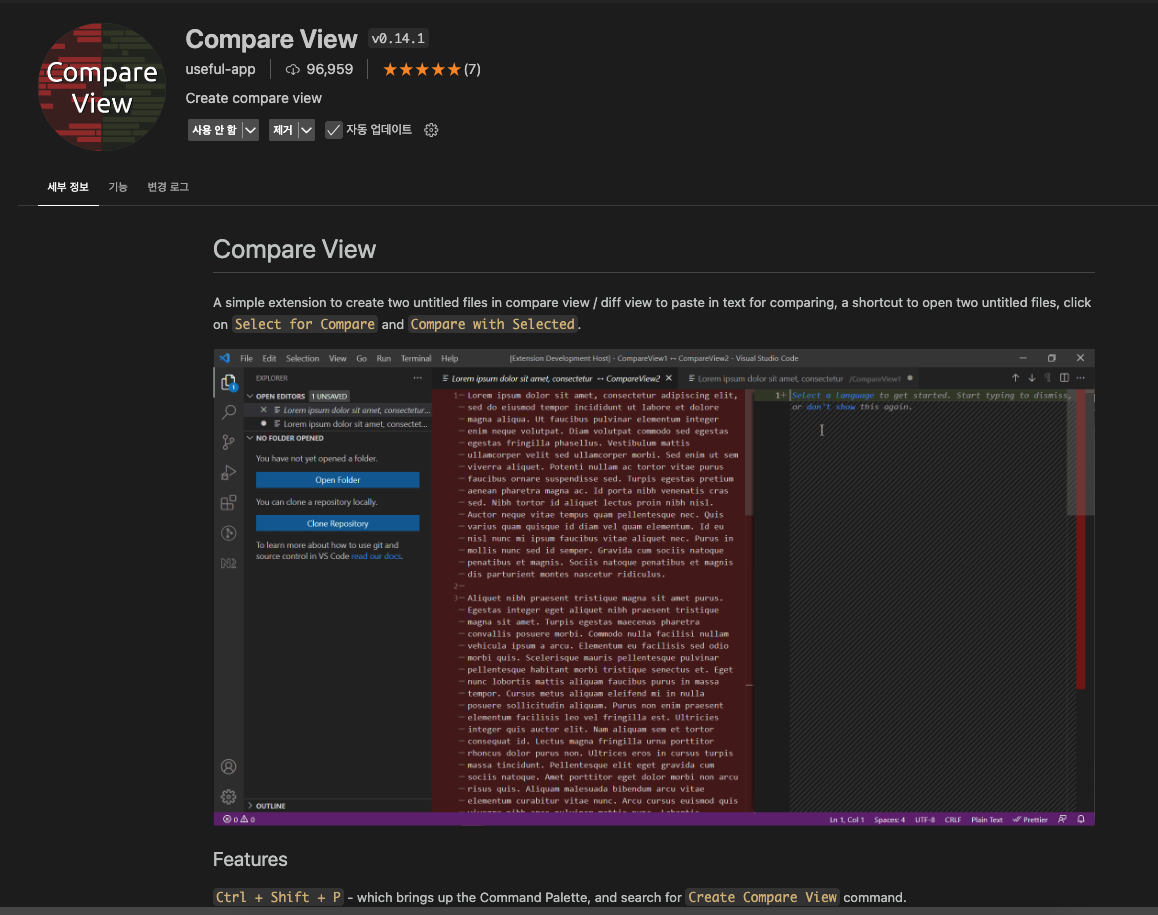Click the Features heading
Image resolution: width=1158 pixels, height=915 pixels.
click(x=250, y=860)
